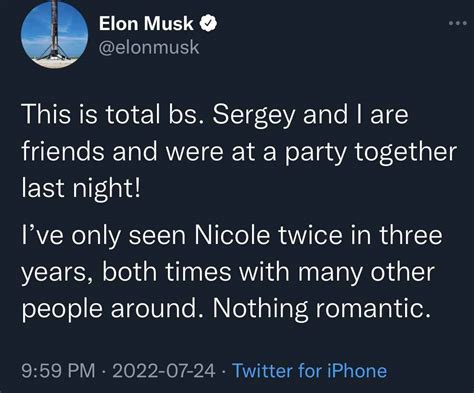Click the blue verified badge icon

point(208,24)
